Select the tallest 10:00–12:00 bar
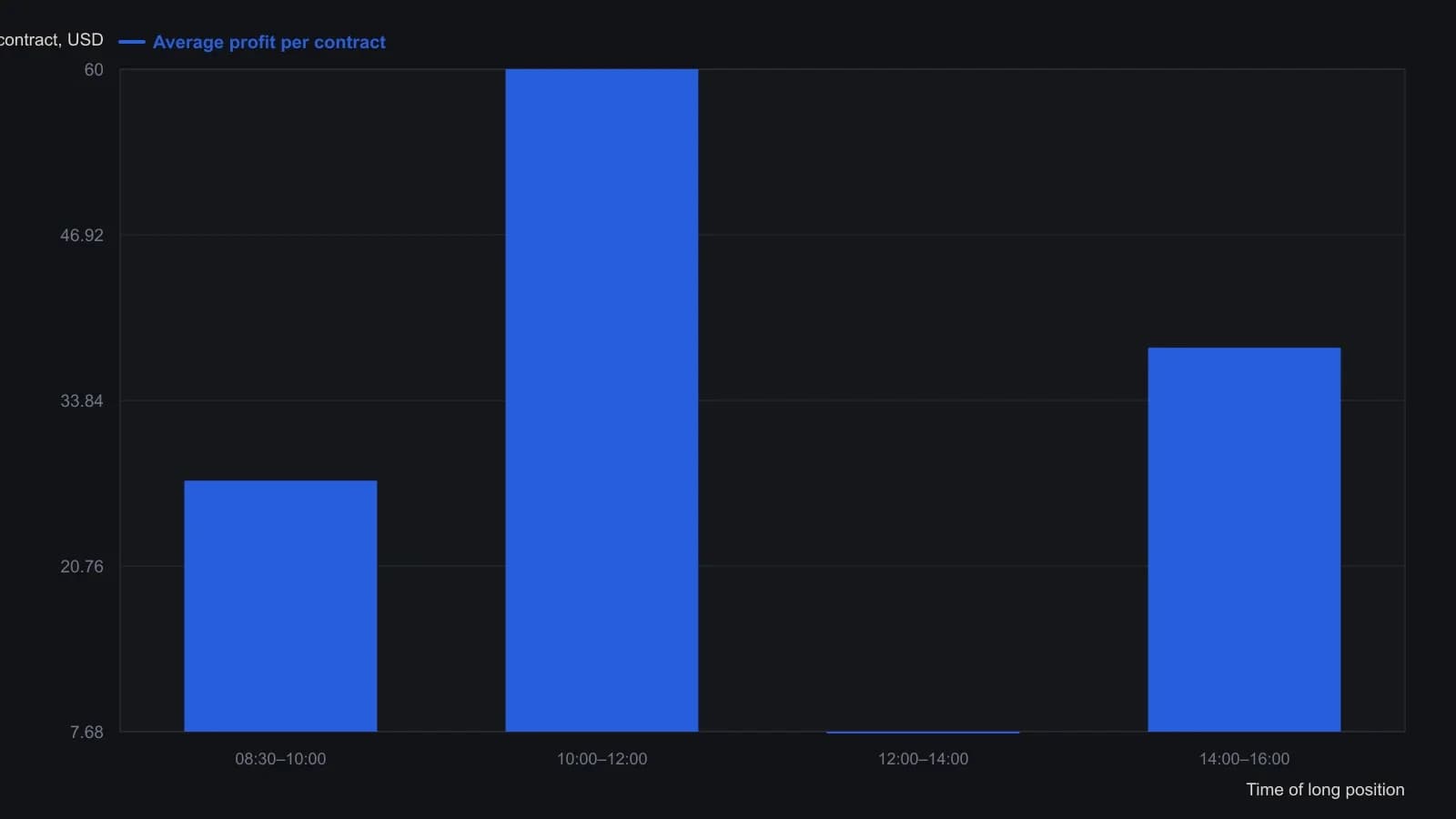 [602, 400]
